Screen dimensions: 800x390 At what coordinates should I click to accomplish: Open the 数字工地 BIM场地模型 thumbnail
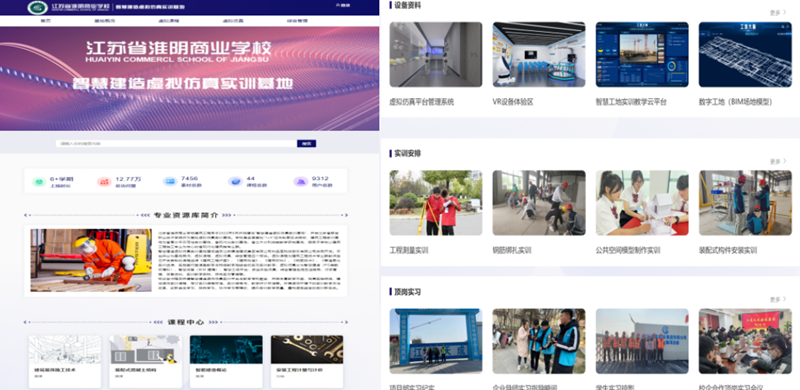(745, 55)
